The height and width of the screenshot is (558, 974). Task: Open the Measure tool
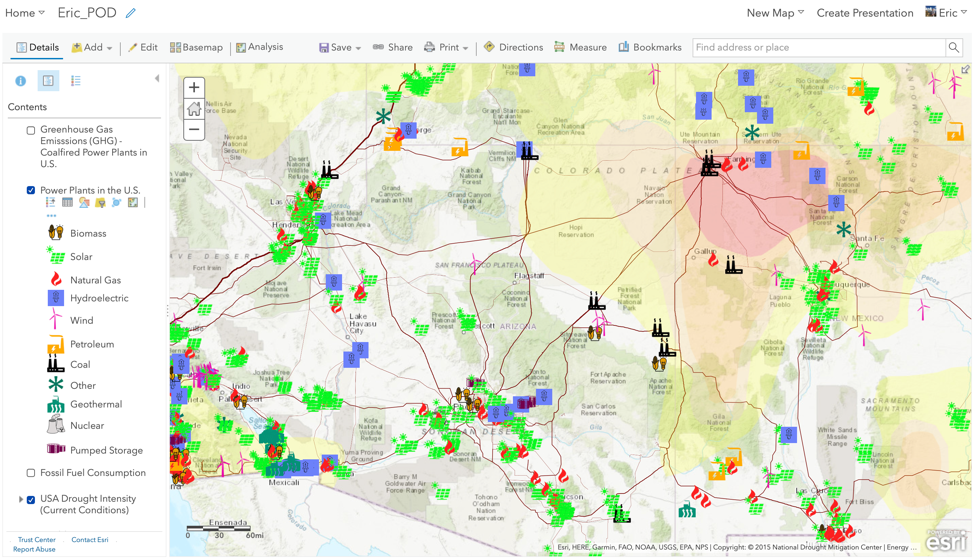pos(580,47)
